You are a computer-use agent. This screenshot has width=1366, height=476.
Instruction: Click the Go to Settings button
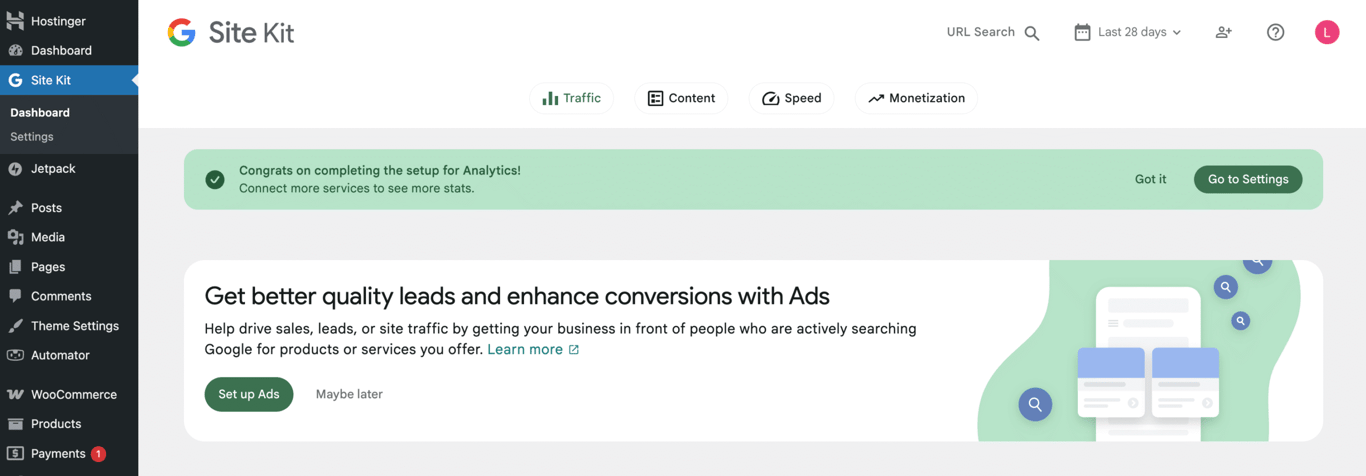point(1248,179)
